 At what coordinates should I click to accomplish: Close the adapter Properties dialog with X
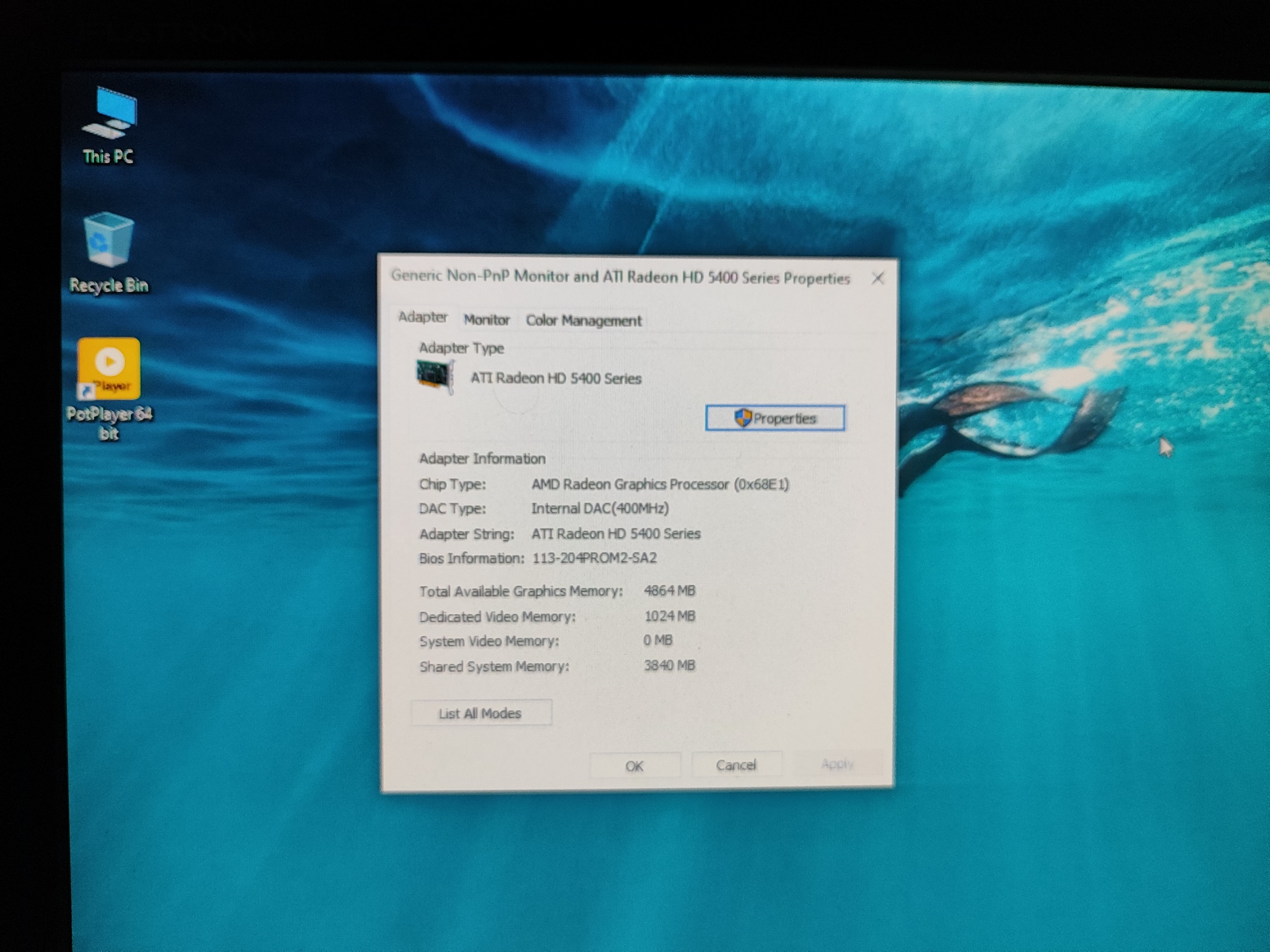pos(877,279)
